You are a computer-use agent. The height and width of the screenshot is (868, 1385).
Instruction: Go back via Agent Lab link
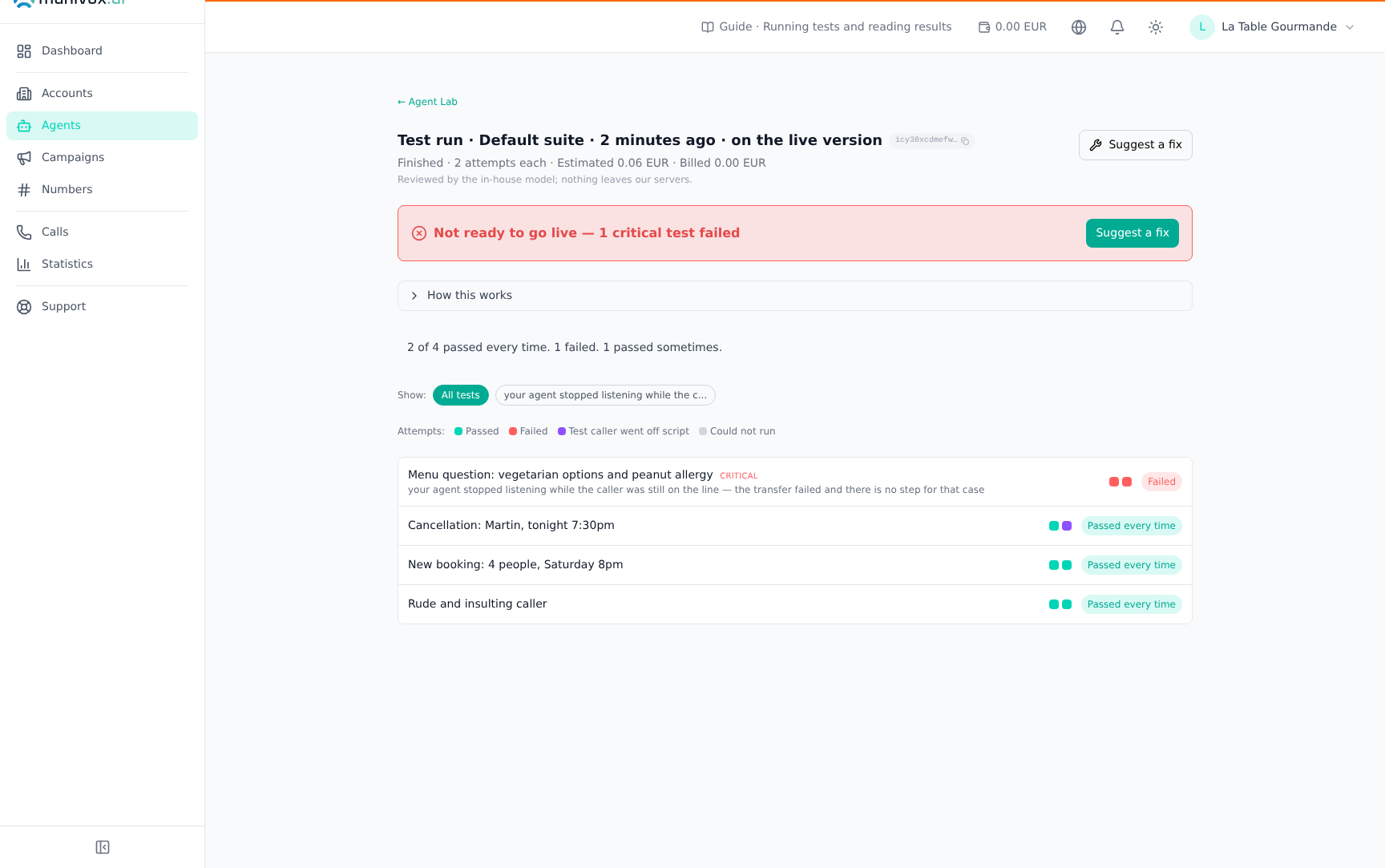pyautogui.click(x=427, y=102)
